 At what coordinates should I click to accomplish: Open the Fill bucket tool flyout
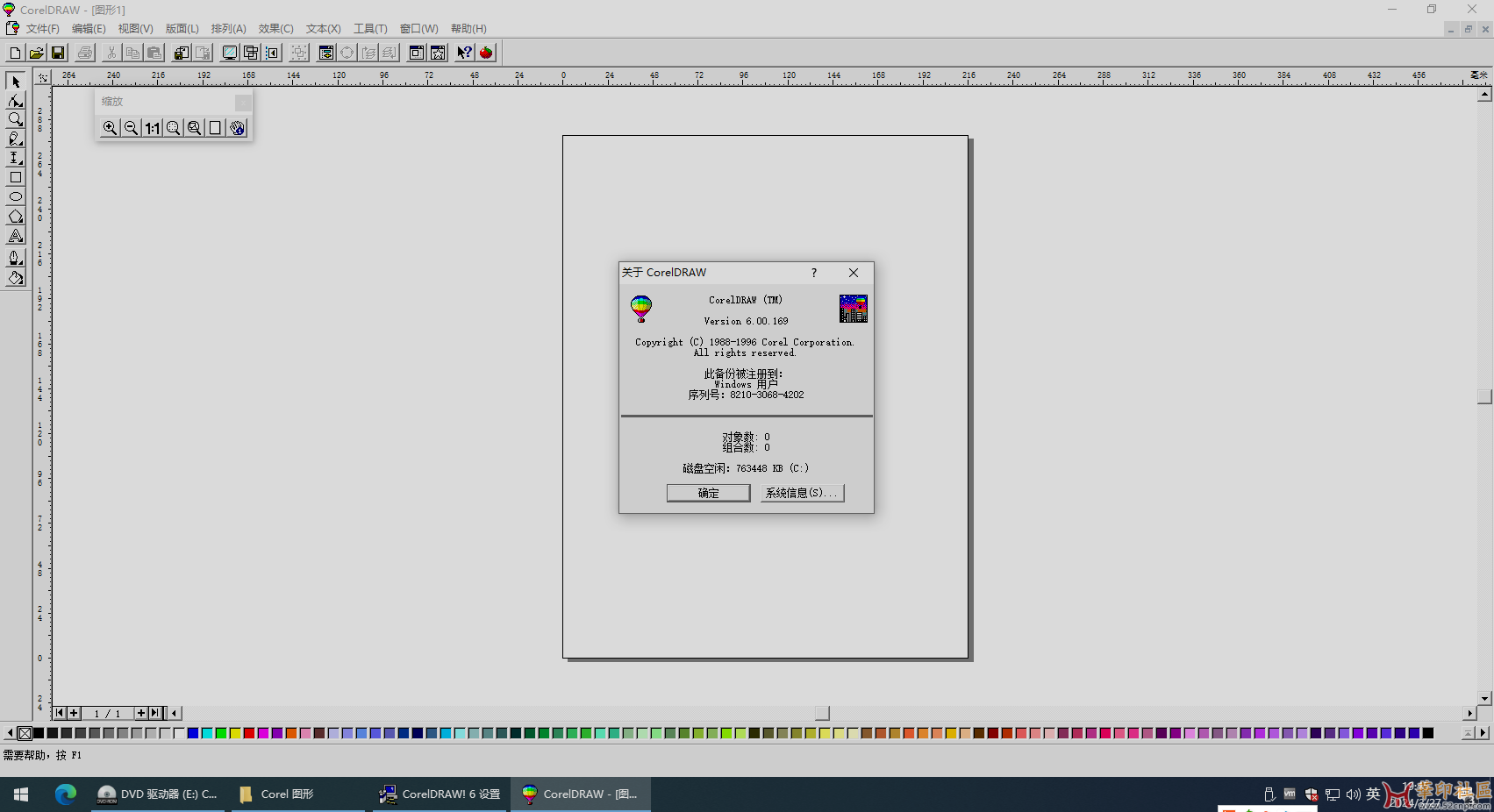15,278
